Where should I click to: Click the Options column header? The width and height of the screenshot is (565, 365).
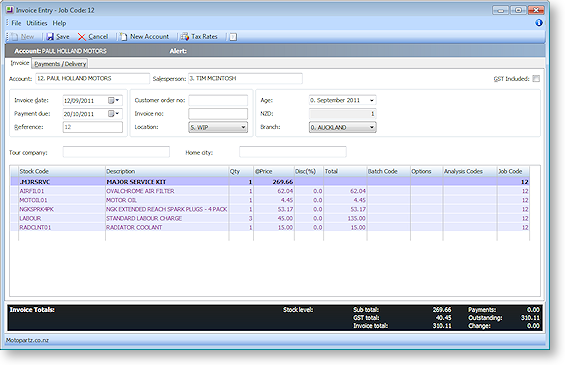[427, 172]
